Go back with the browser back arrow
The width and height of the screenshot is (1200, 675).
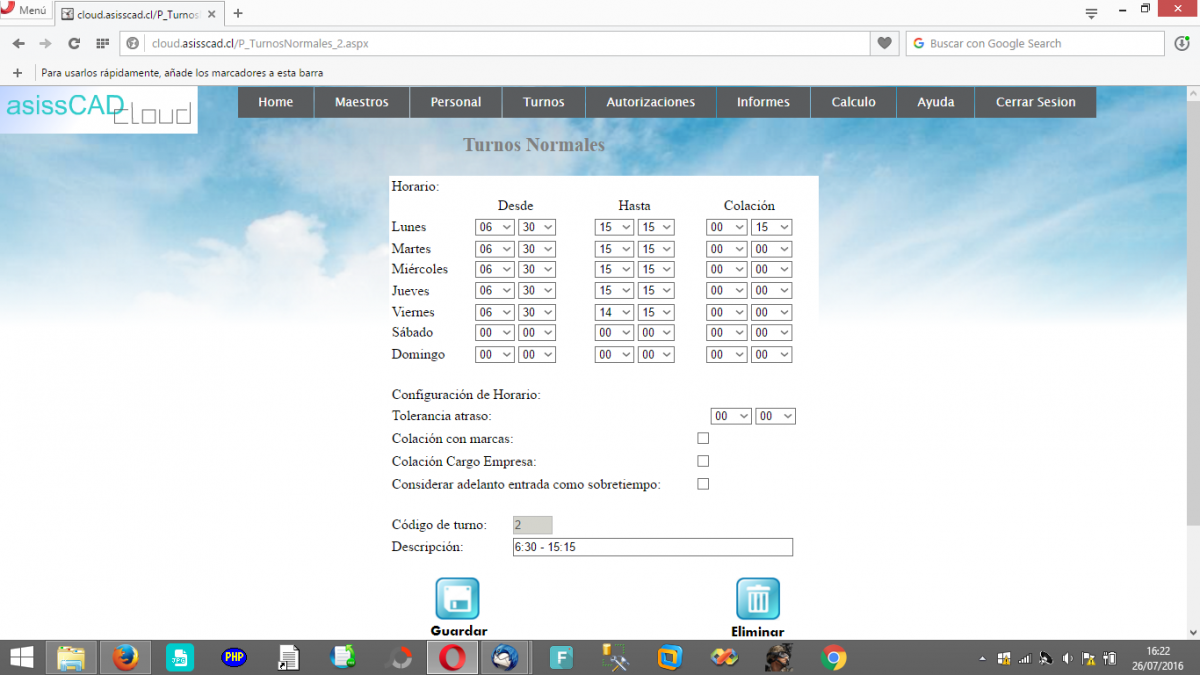pyautogui.click(x=18, y=44)
